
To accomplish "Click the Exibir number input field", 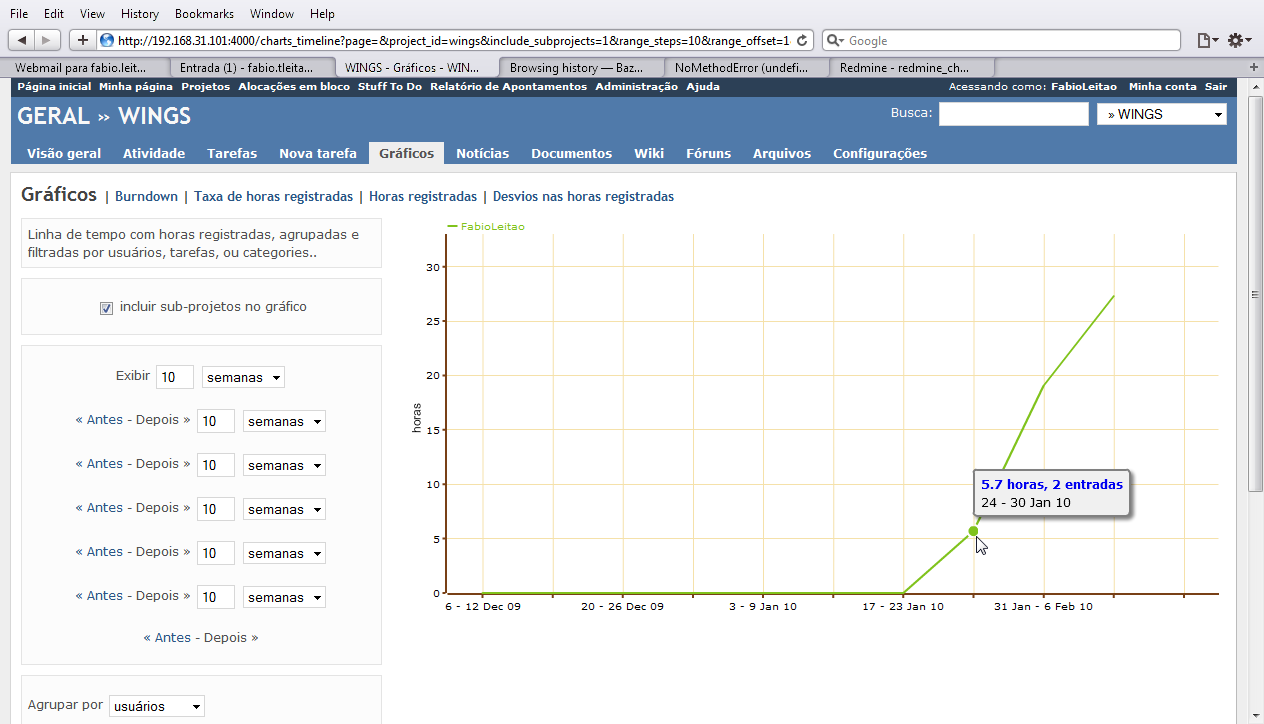I will (175, 377).
